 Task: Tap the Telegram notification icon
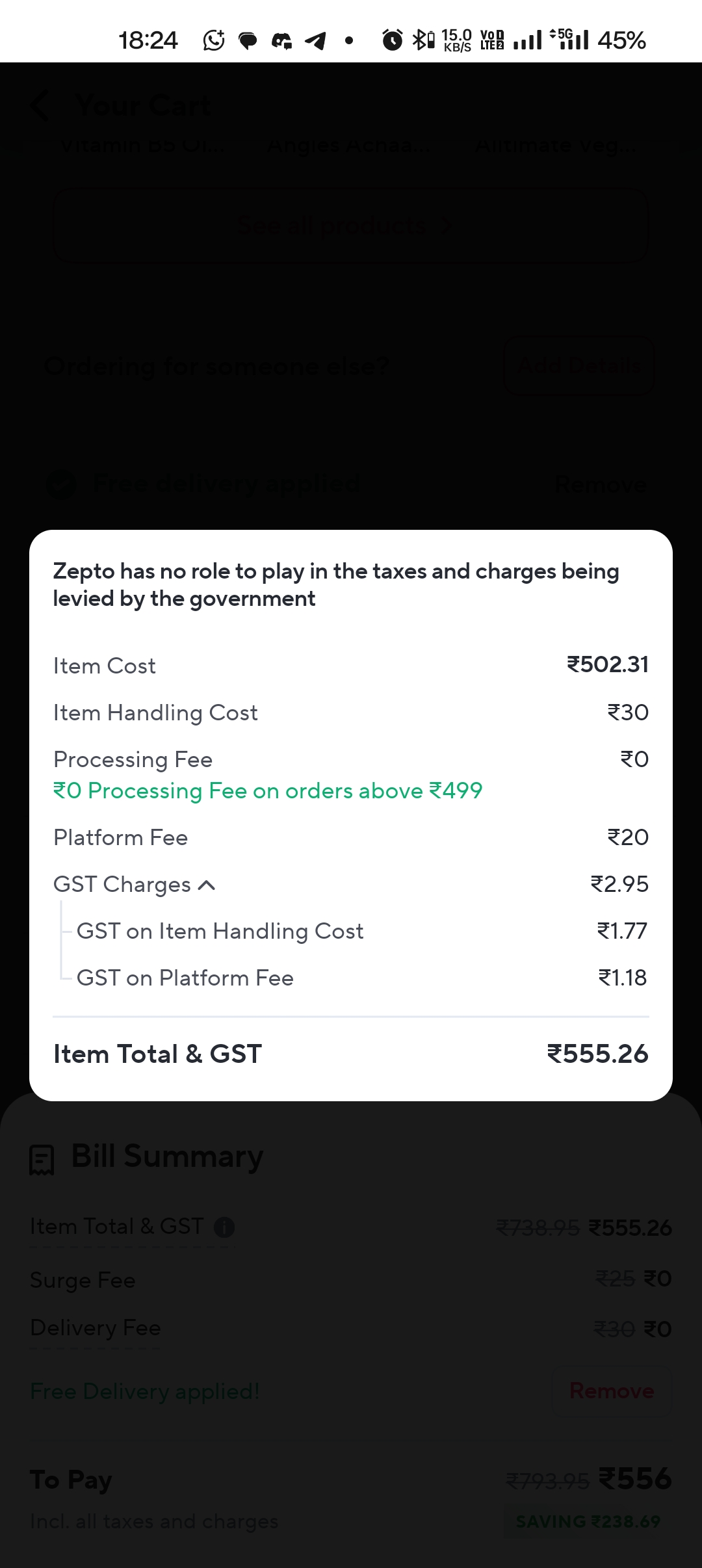[x=315, y=41]
